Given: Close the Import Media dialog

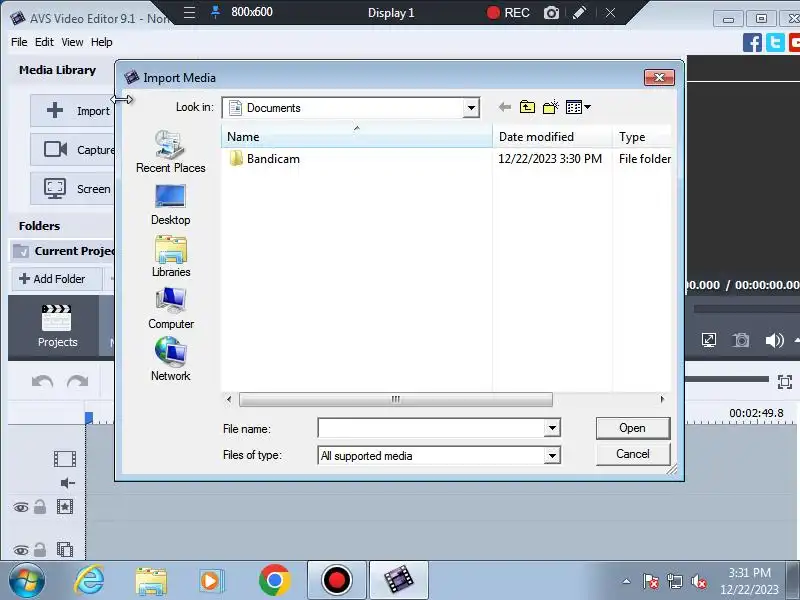Looking at the screenshot, I should (659, 78).
